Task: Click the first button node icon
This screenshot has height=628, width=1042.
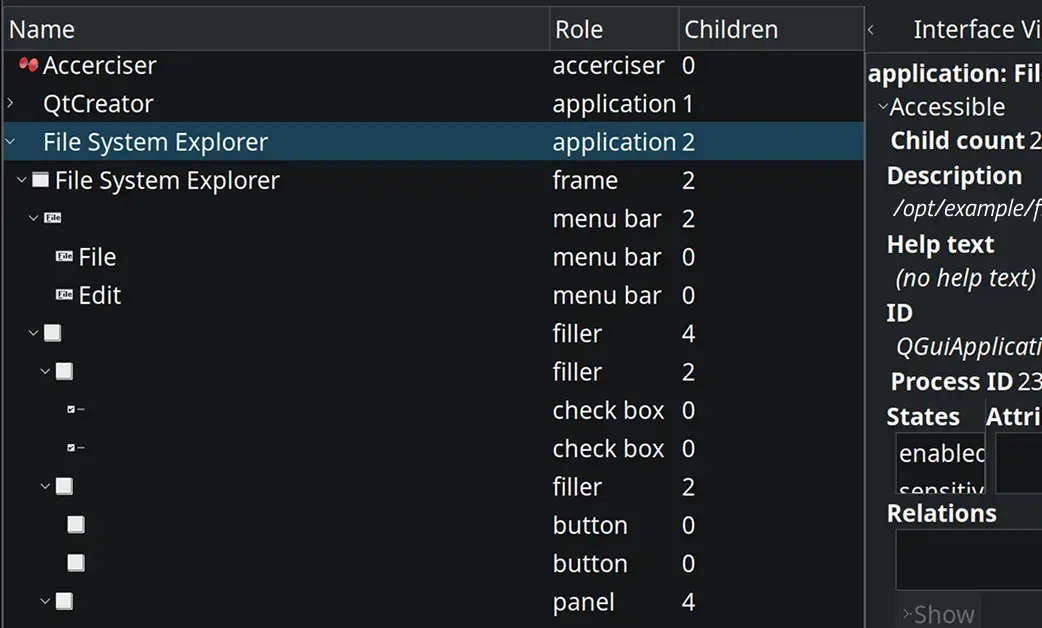Action: (76, 524)
